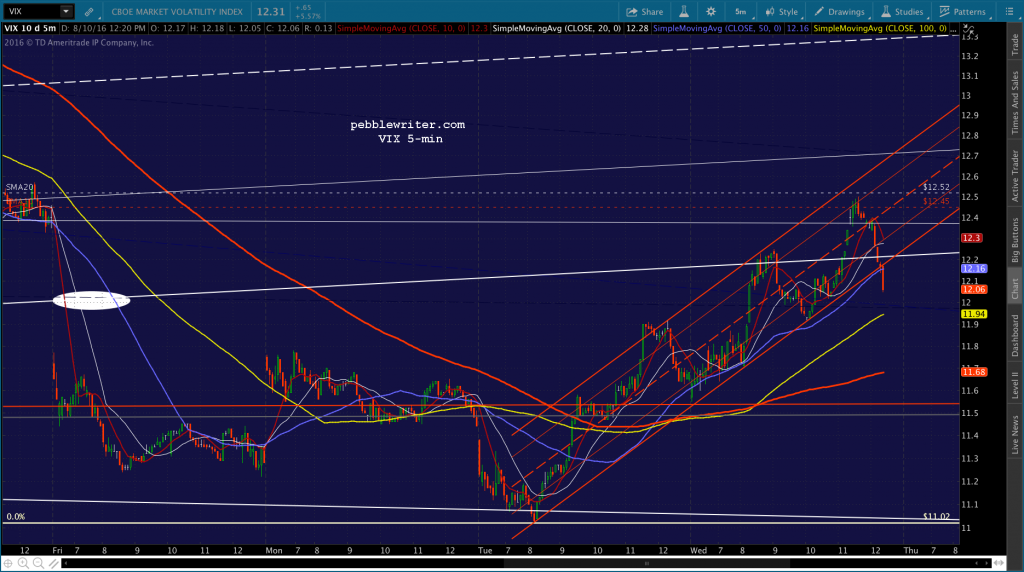
Task: Click the symbol link chain icon
Action: 89,12
